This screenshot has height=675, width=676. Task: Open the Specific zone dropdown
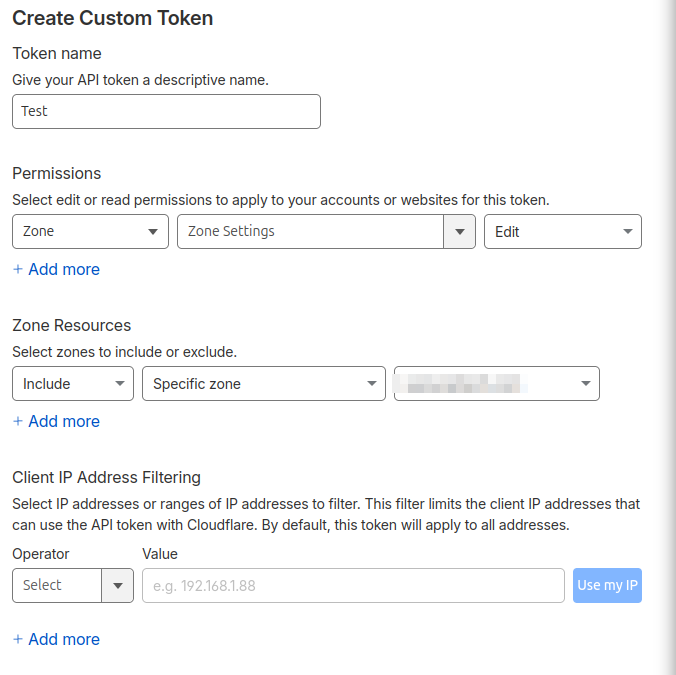tap(264, 384)
